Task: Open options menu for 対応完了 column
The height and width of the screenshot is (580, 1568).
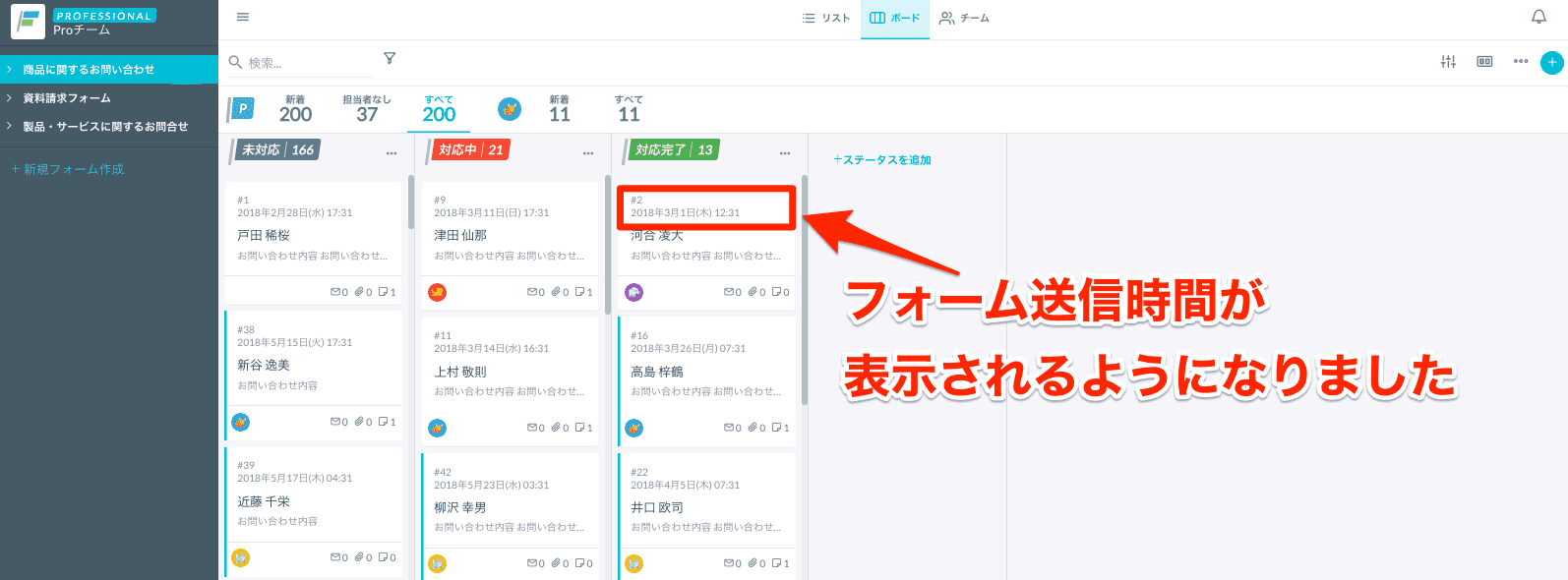Action: [x=785, y=153]
